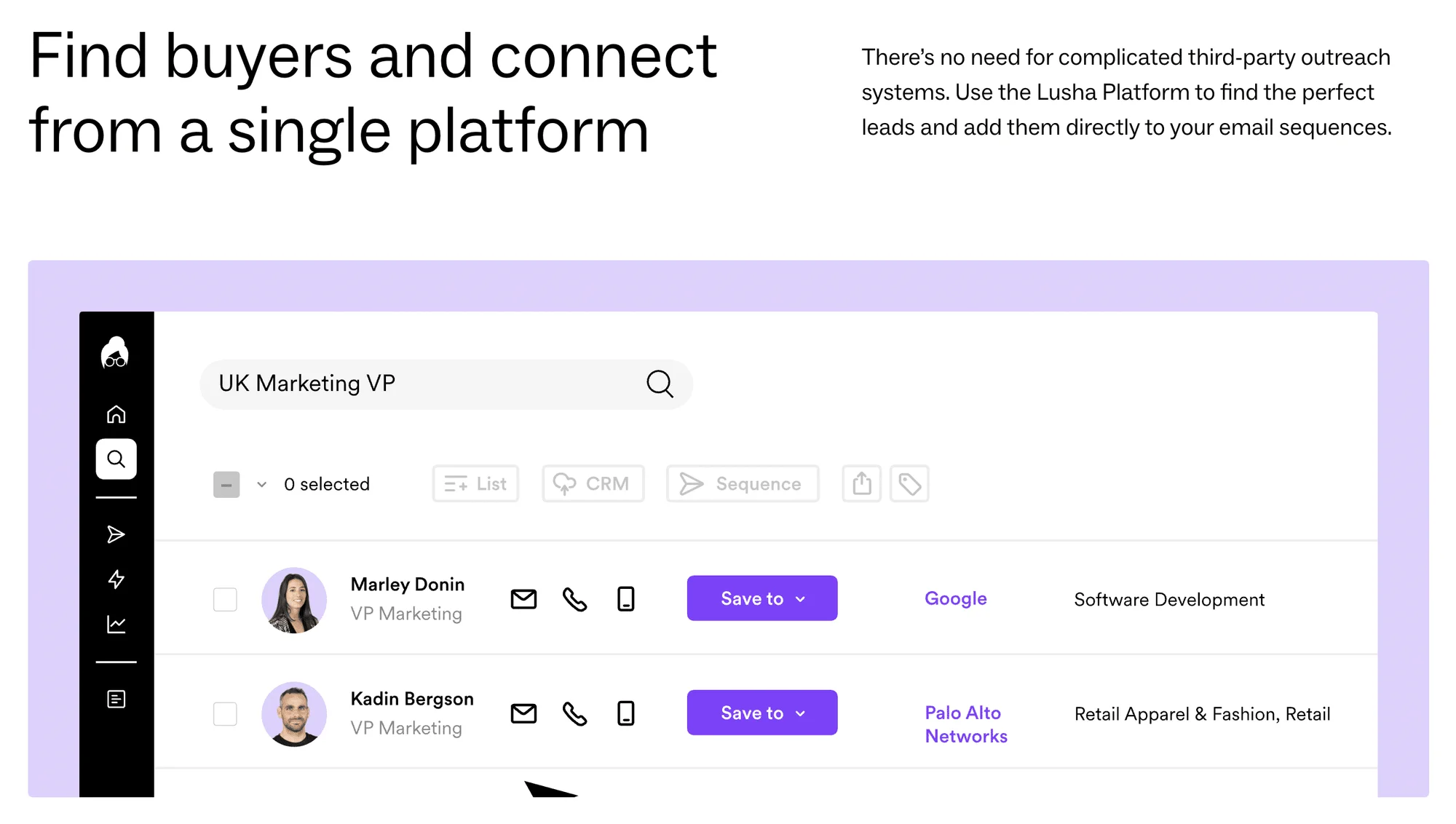Select the search icon in sidebar
This screenshot has width=1456, height=824.
click(116, 459)
